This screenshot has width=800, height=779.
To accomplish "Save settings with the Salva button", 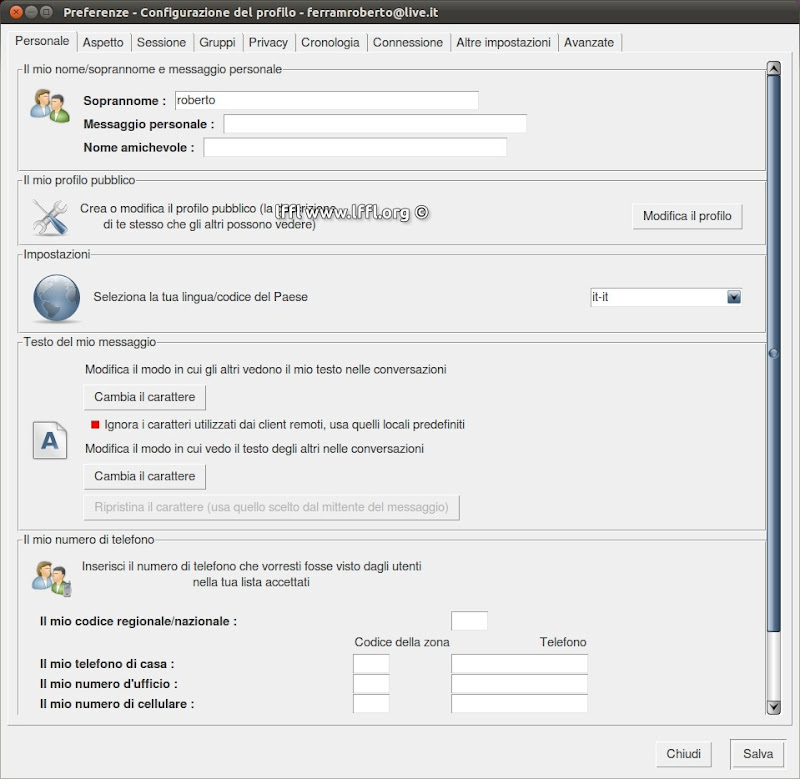I will [x=758, y=753].
